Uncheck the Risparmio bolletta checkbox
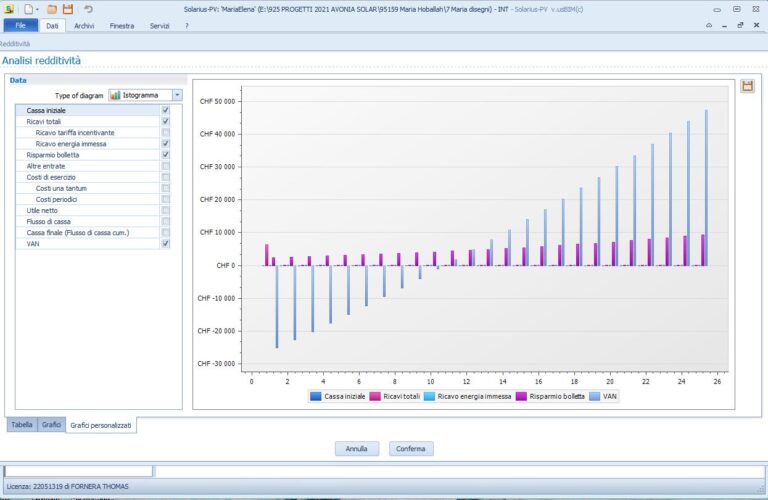768x500 pixels. coord(166,155)
